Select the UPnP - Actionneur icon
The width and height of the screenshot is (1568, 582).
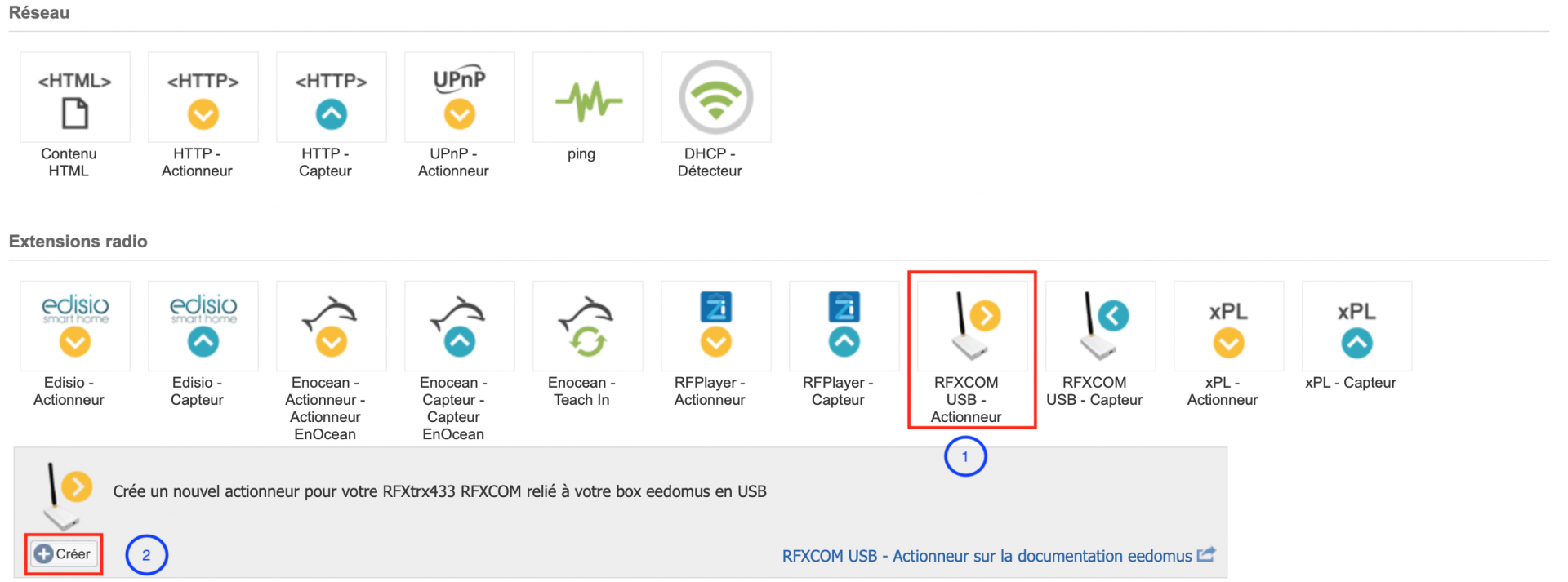tap(460, 98)
